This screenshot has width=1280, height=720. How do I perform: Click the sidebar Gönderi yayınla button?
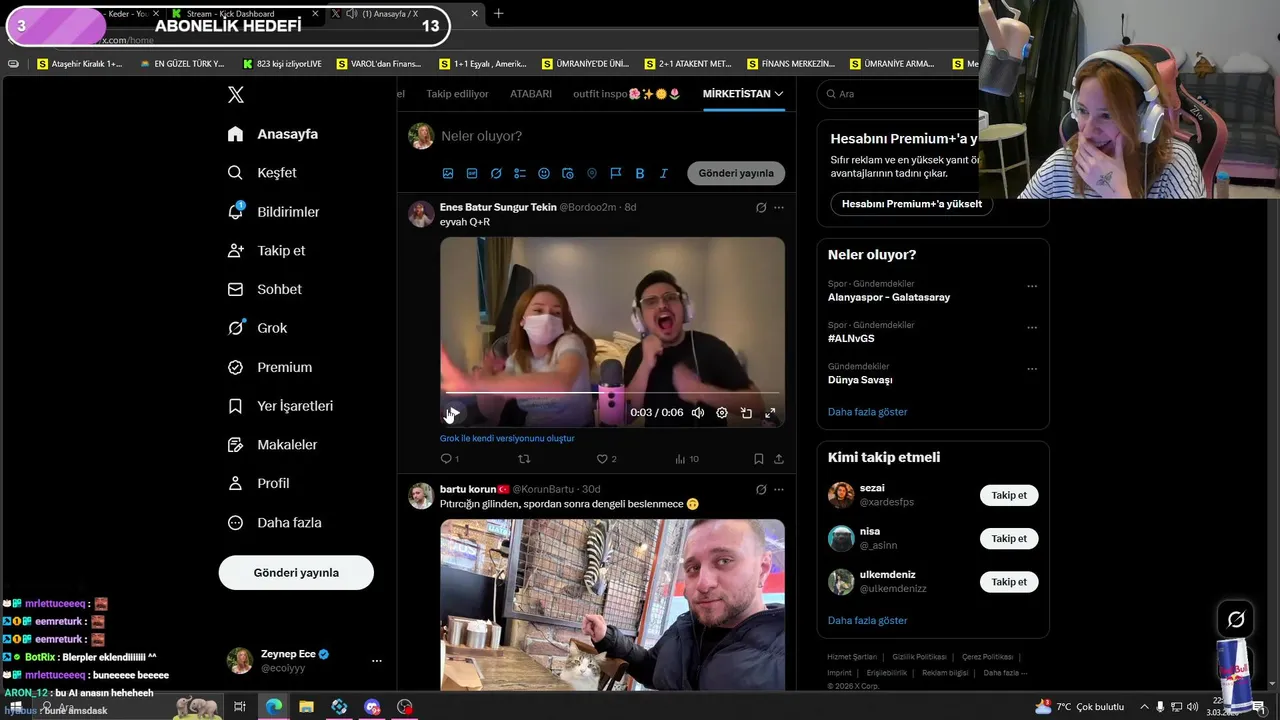click(x=296, y=573)
